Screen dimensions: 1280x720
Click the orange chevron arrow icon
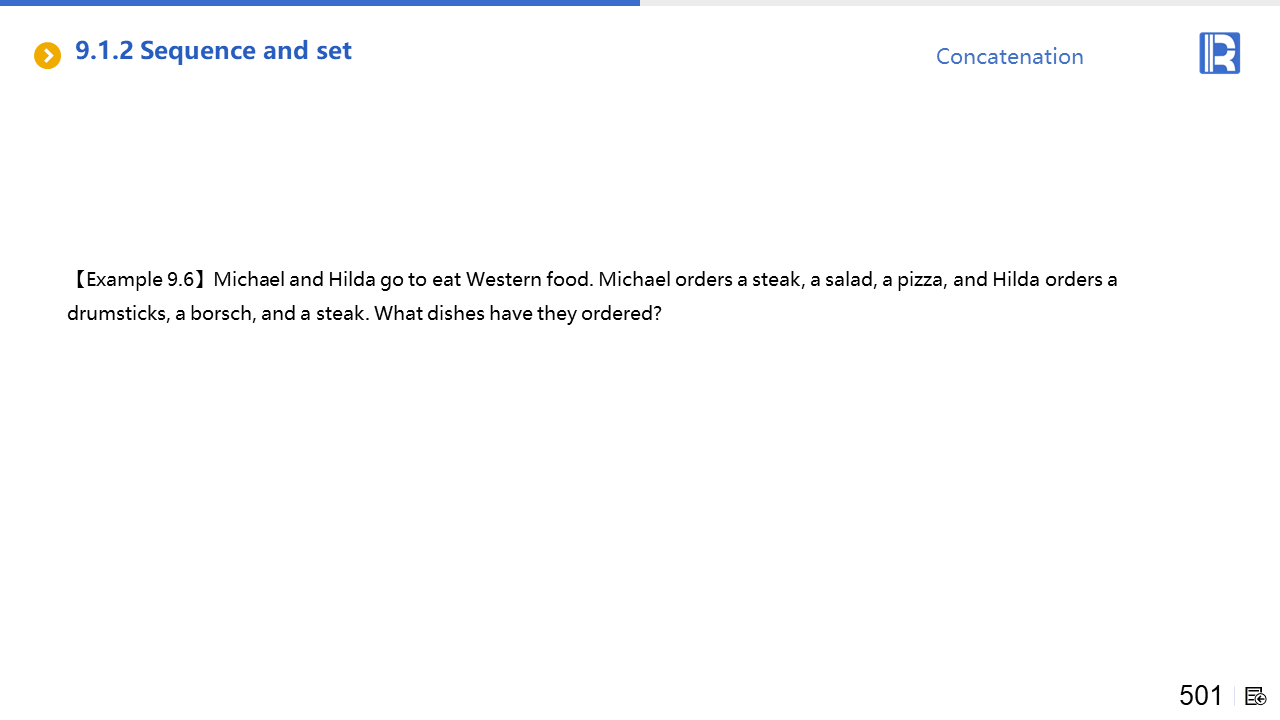point(47,56)
